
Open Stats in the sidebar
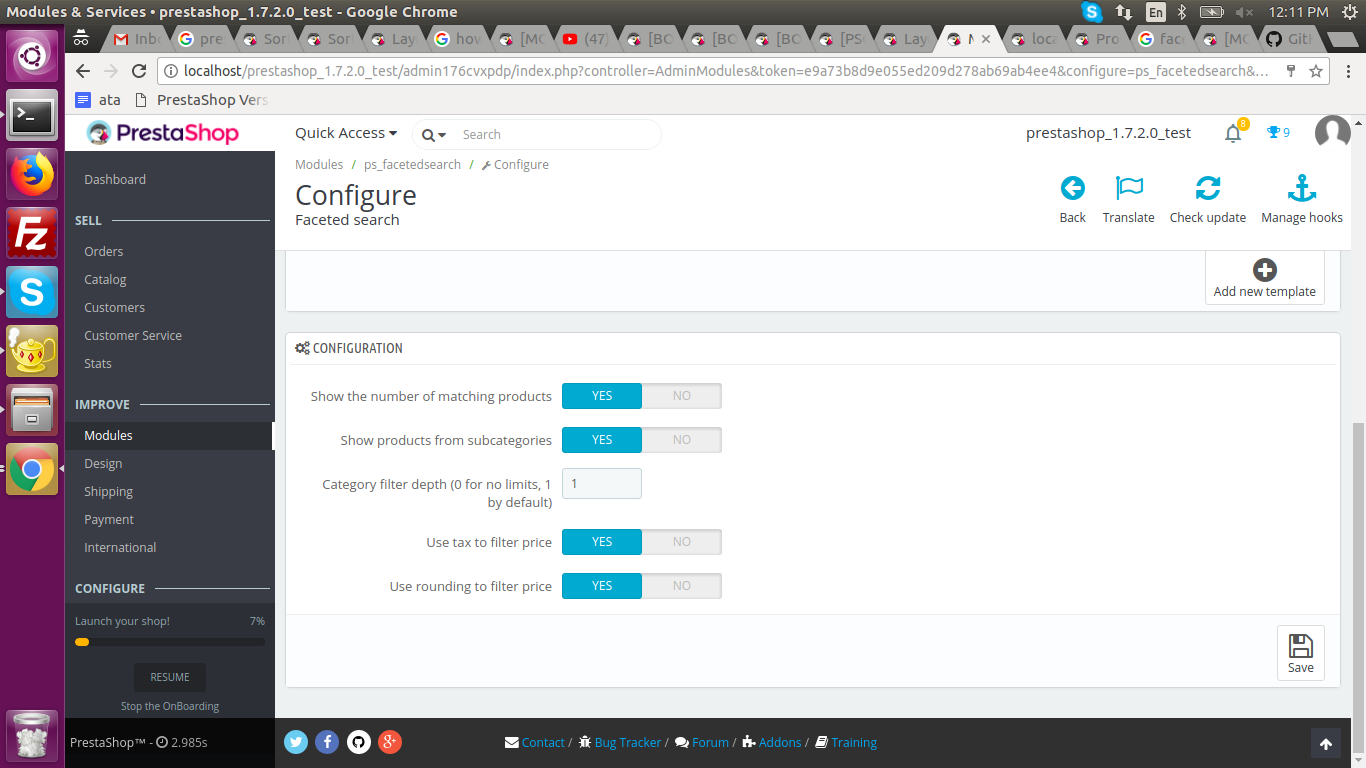pyautogui.click(x=98, y=363)
